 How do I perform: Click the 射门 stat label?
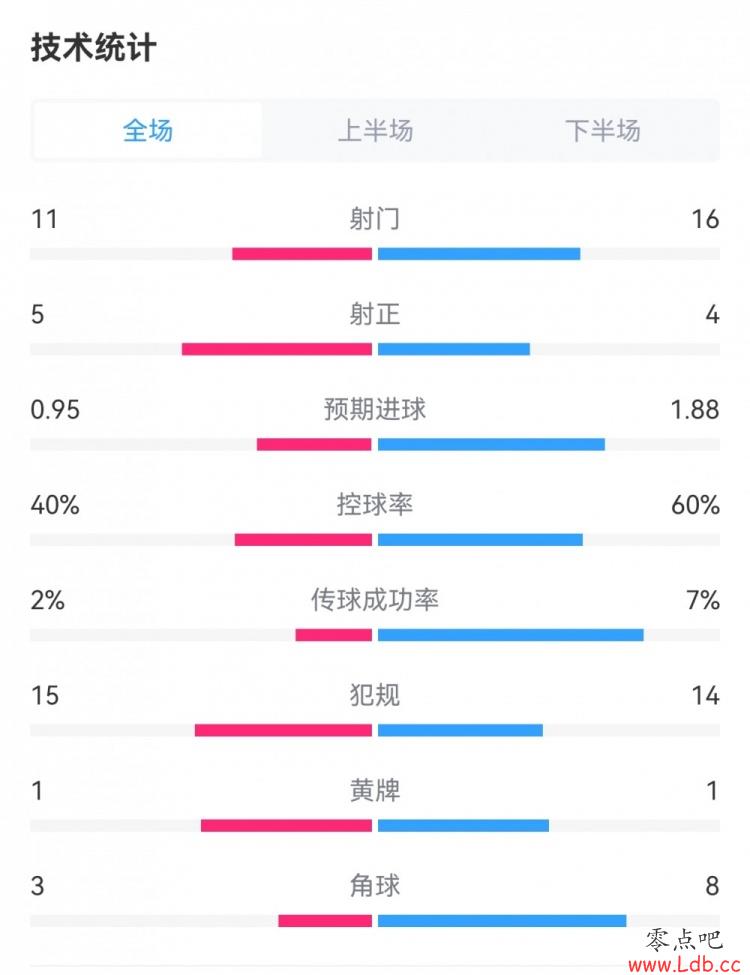(374, 219)
